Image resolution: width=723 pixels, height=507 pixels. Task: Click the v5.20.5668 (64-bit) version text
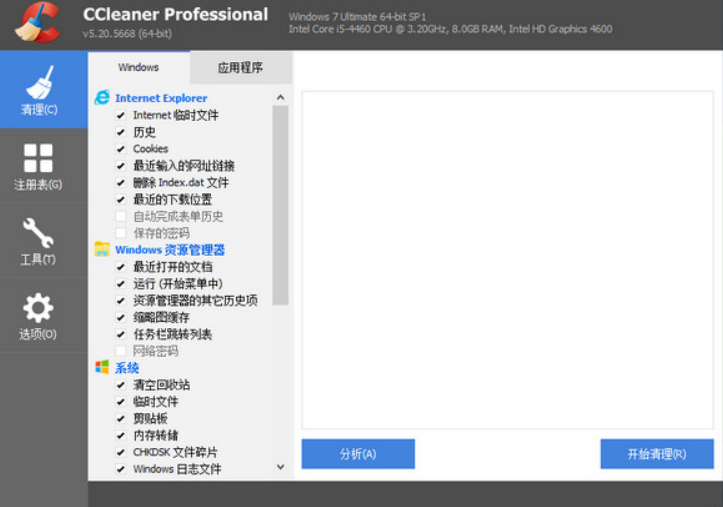127,34
